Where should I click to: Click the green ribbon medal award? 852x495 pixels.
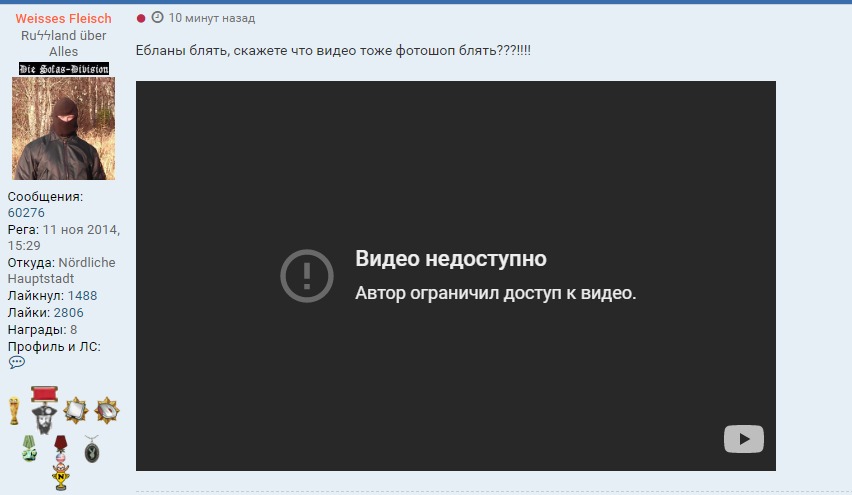(29, 448)
